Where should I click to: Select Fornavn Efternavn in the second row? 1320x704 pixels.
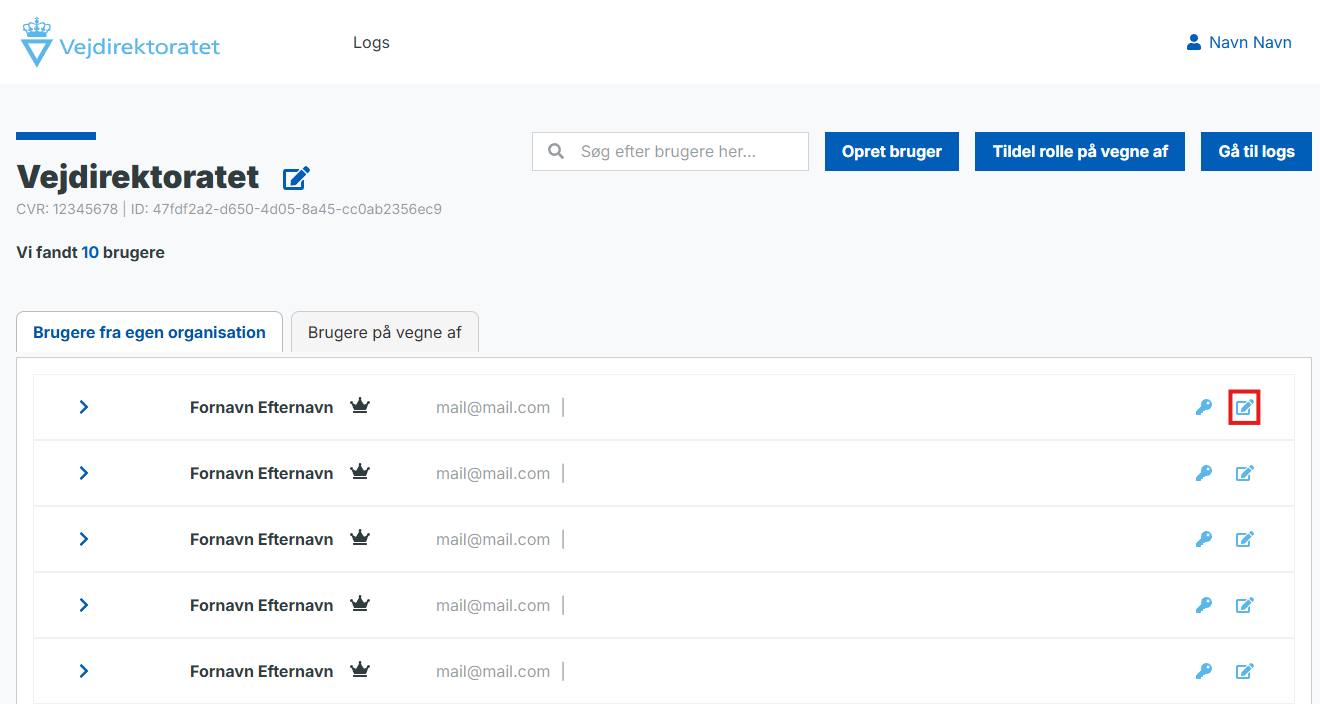coord(261,473)
